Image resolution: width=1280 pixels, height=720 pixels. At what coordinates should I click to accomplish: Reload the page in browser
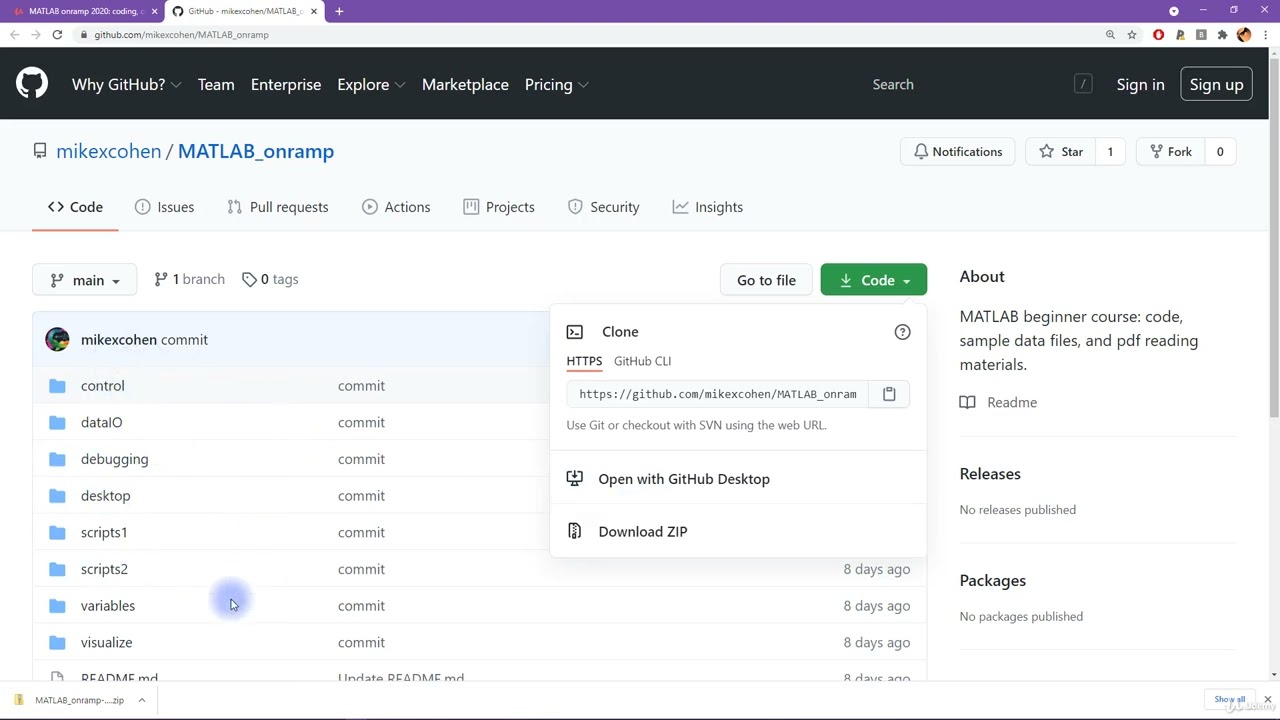[x=57, y=35]
